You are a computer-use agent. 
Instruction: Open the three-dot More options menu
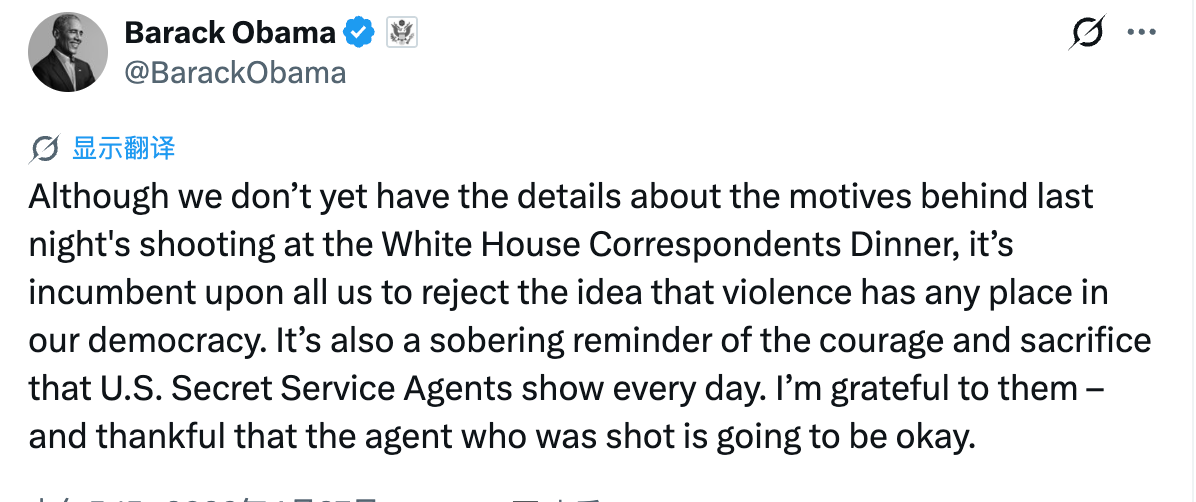(1141, 33)
